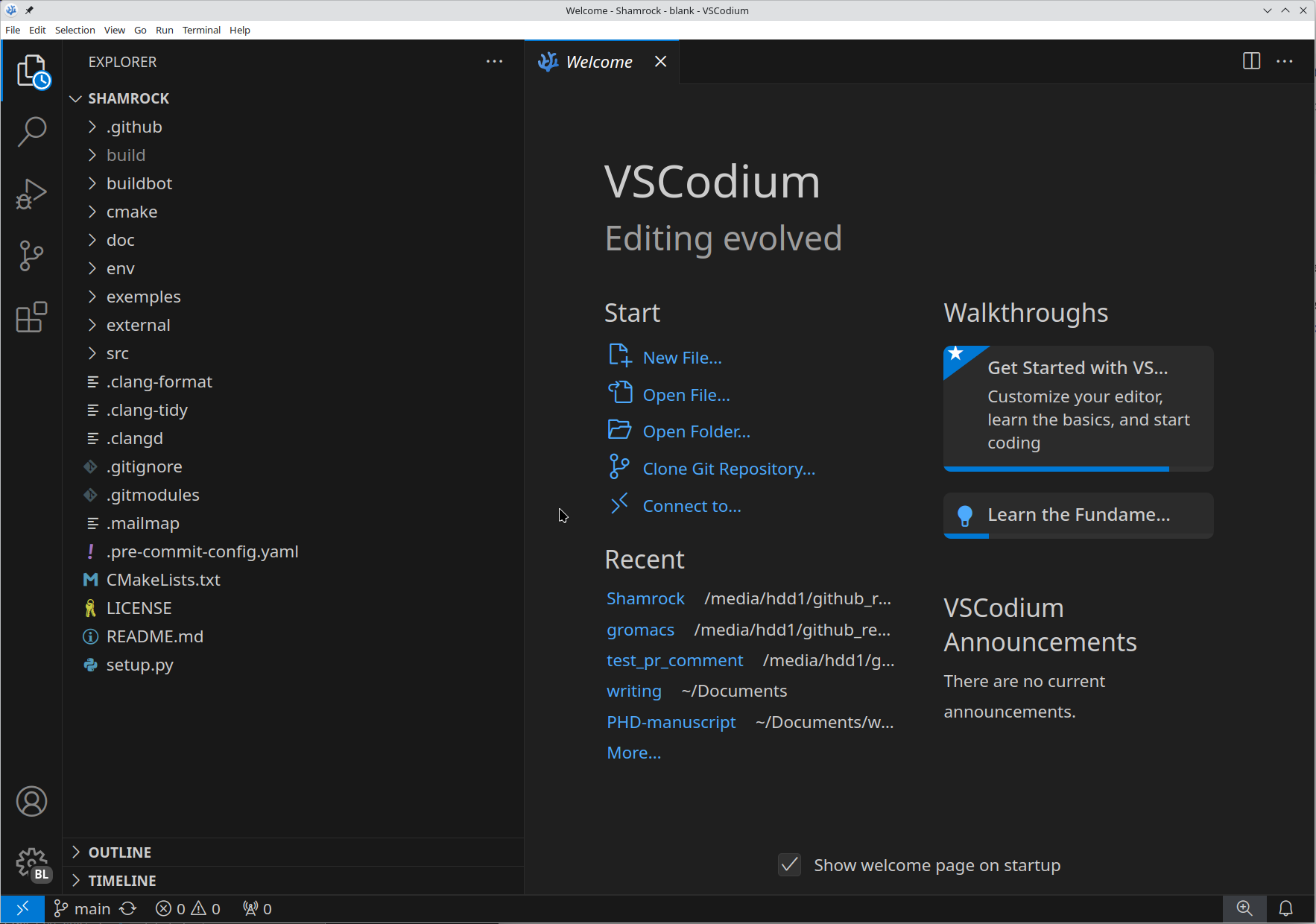This screenshot has width=1316, height=924.
Task: Open the Edit menu
Action: [x=37, y=30]
